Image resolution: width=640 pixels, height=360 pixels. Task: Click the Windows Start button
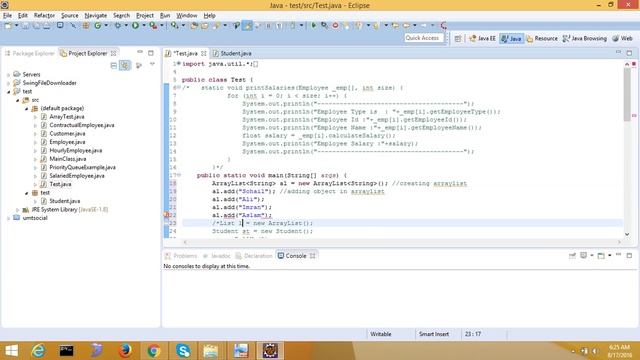click(11, 350)
